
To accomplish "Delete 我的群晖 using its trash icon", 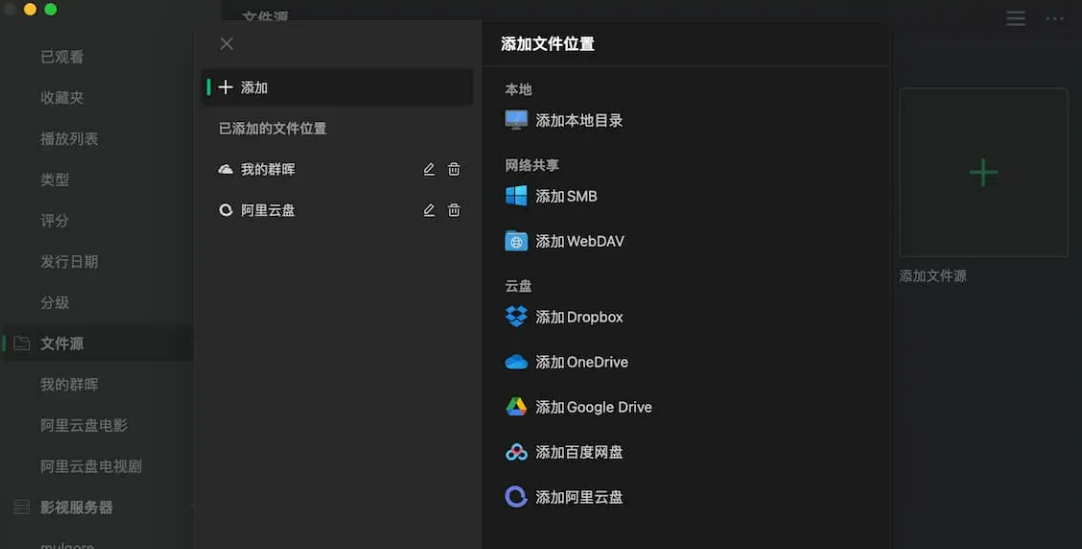I will pos(454,169).
